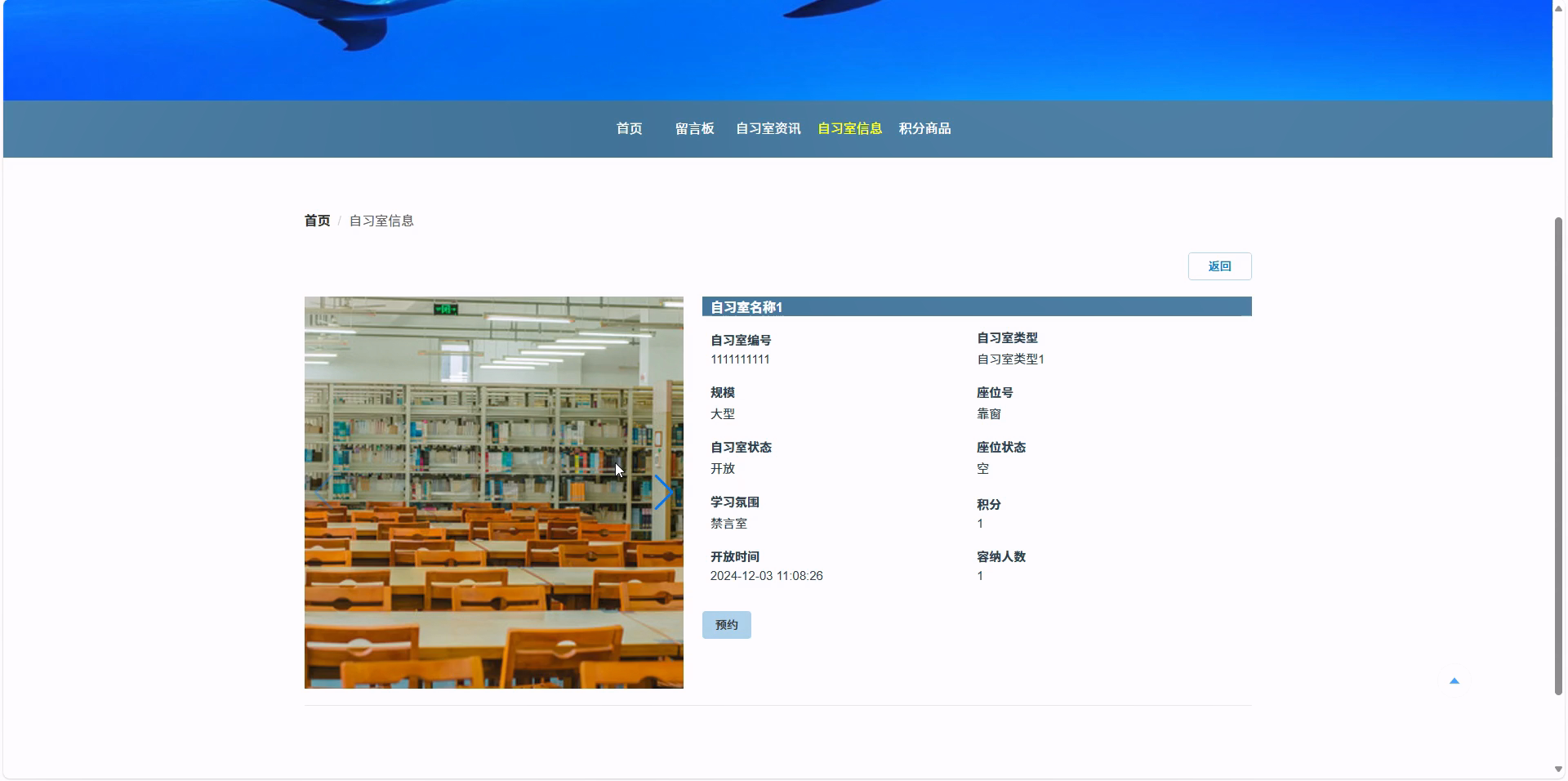Viewport: 1568px width, 781px height.
Task: Click the page vertical scrollbar thumb
Action: 1558,456
